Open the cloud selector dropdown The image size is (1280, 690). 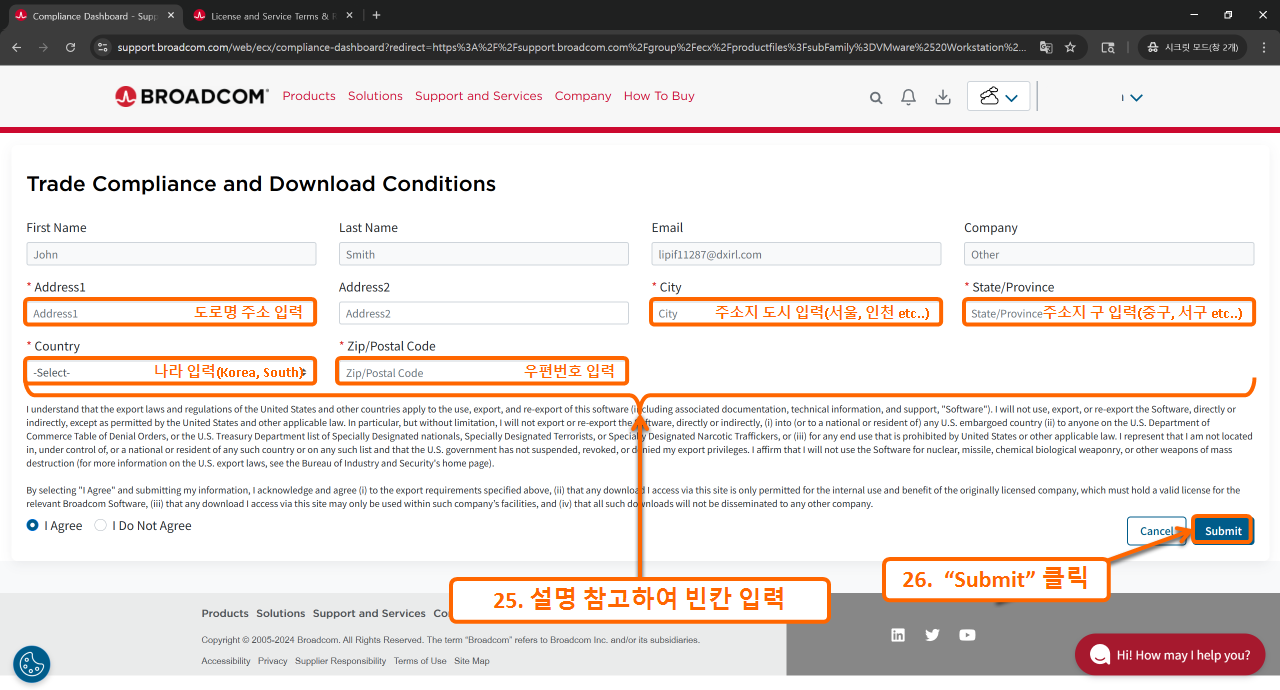(x=998, y=96)
